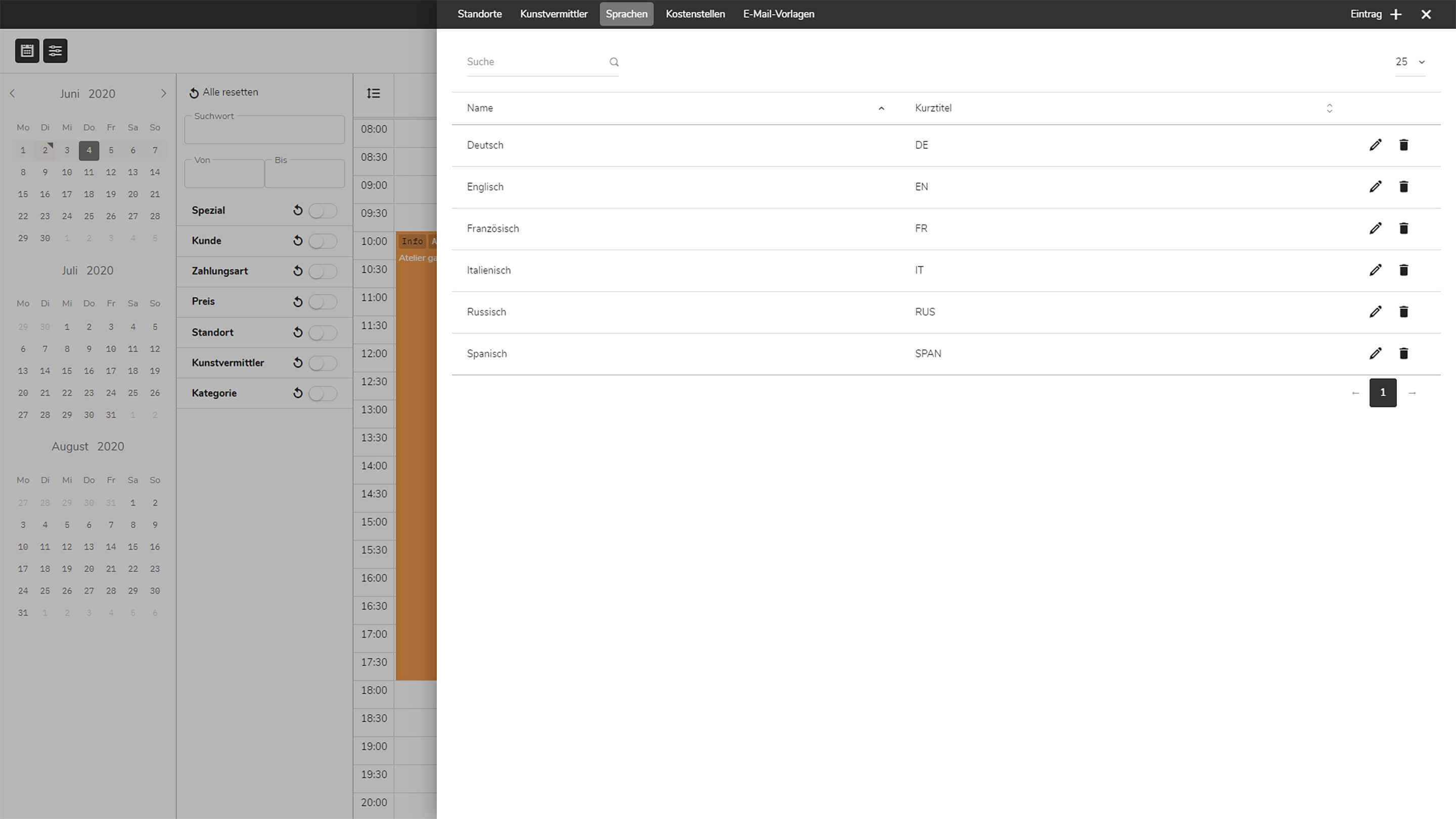Click the Bis date field
1456x819 pixels.
[305, 174]
